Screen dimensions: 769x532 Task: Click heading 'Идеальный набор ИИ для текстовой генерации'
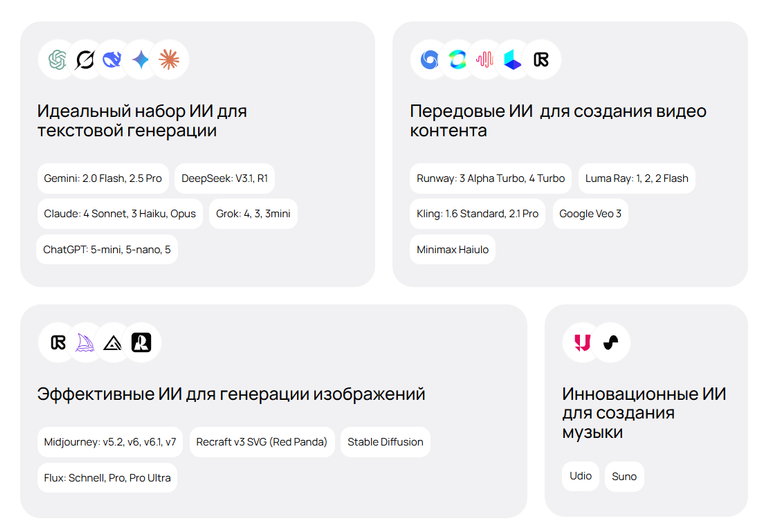[142, 121]
